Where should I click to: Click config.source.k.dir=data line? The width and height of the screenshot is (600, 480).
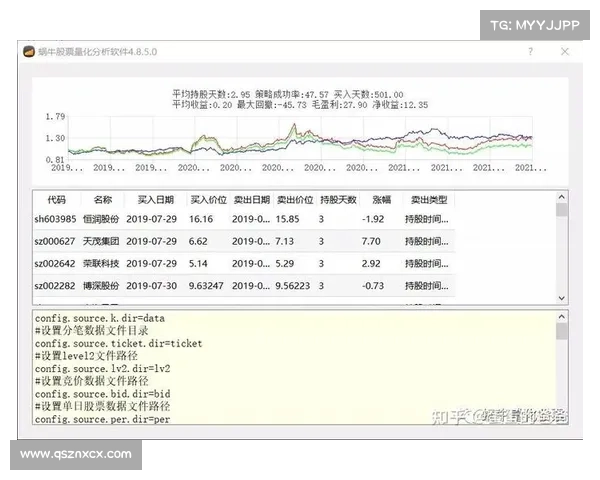[100, 318]
